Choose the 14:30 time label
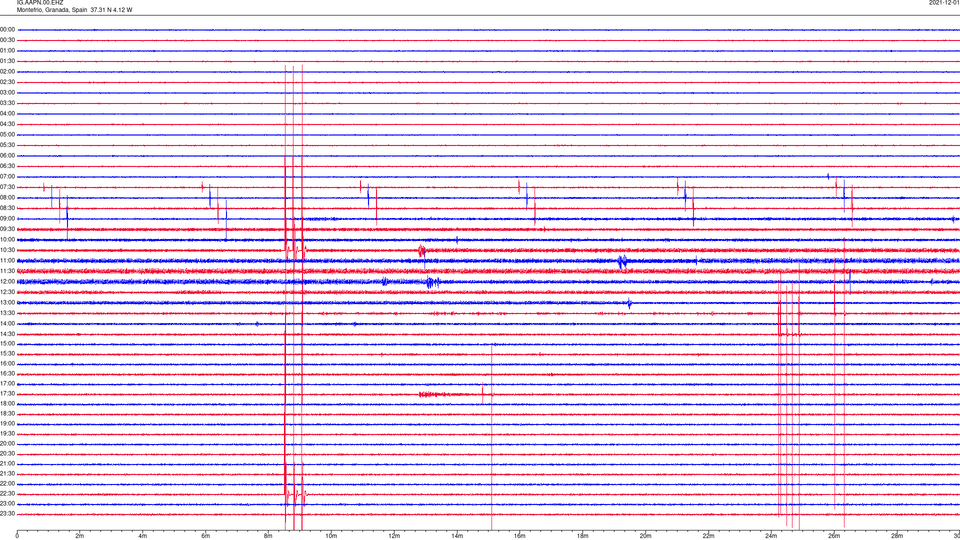This screenshot has width=960, height=540. pos(7,334)
